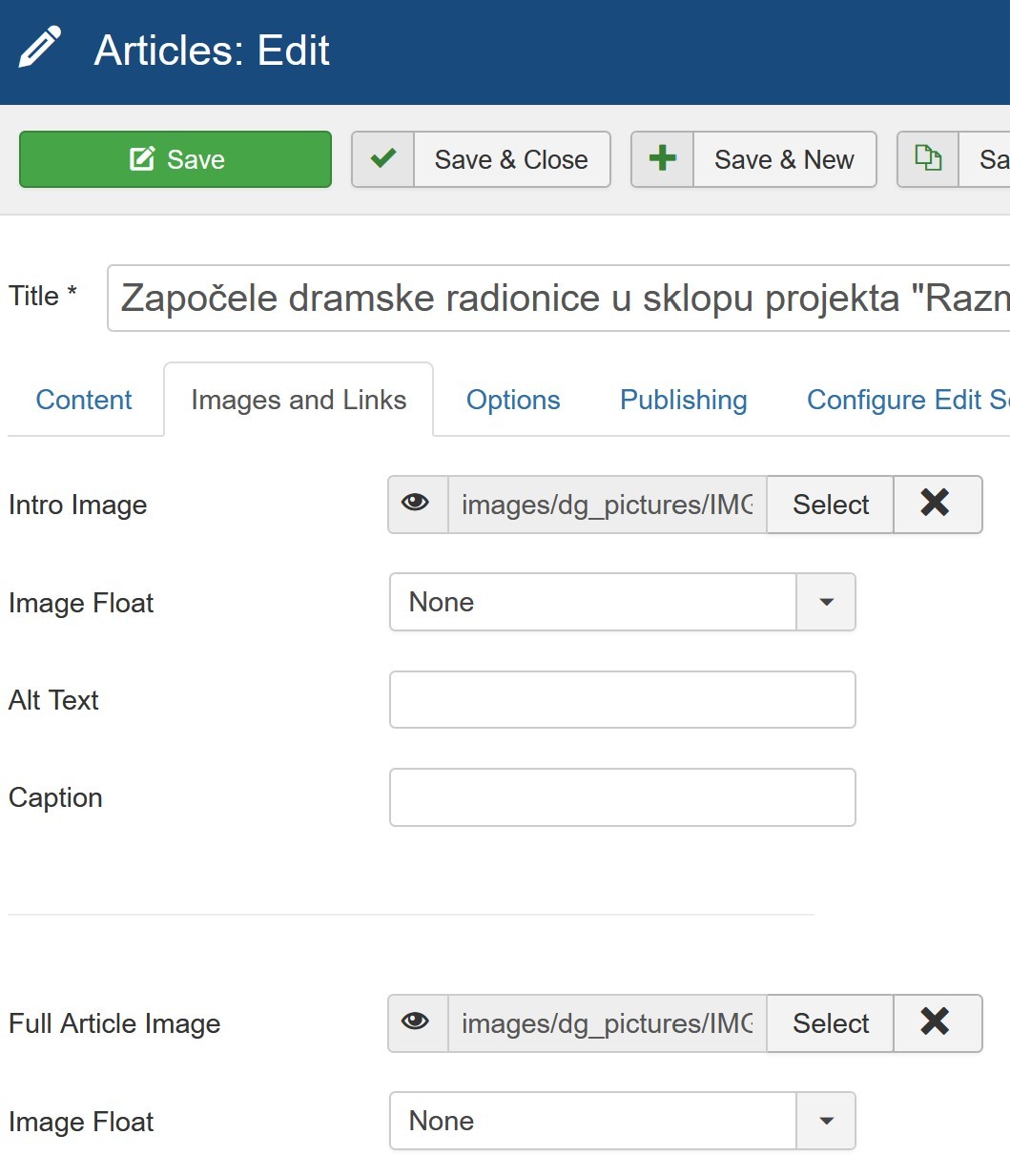Viewport: 1010px width, 1176px height.
Task: Click the checkmark icon for Save & Close
Action: [x=383, y=159]
